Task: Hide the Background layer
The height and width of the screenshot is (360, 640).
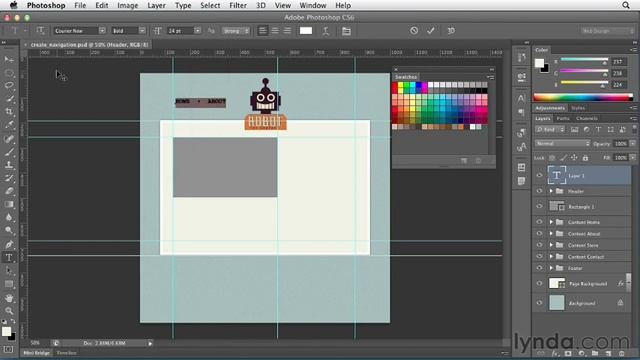Action: click(539, 303)
